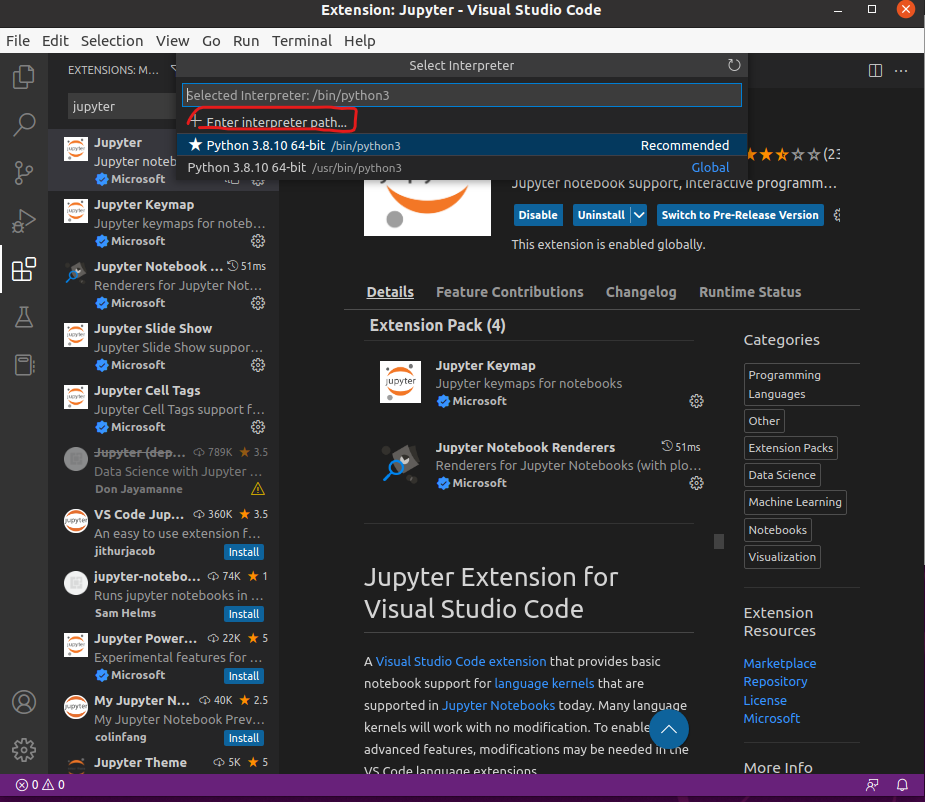Open the Extensions view icon
The height and width of the screenshot is (802, 925).
(24, 269)
